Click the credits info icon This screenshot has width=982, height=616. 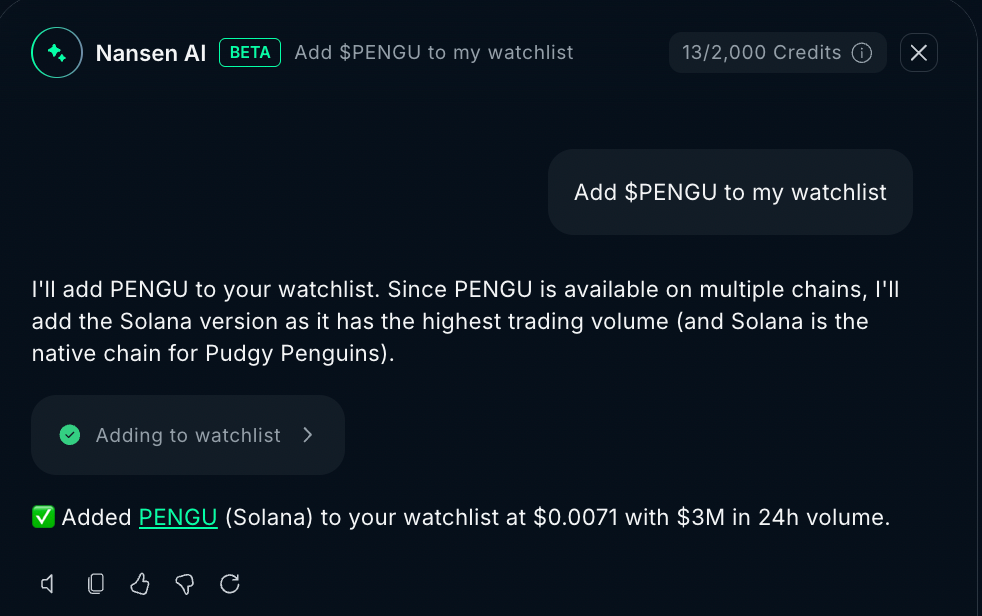coord(862,53)
